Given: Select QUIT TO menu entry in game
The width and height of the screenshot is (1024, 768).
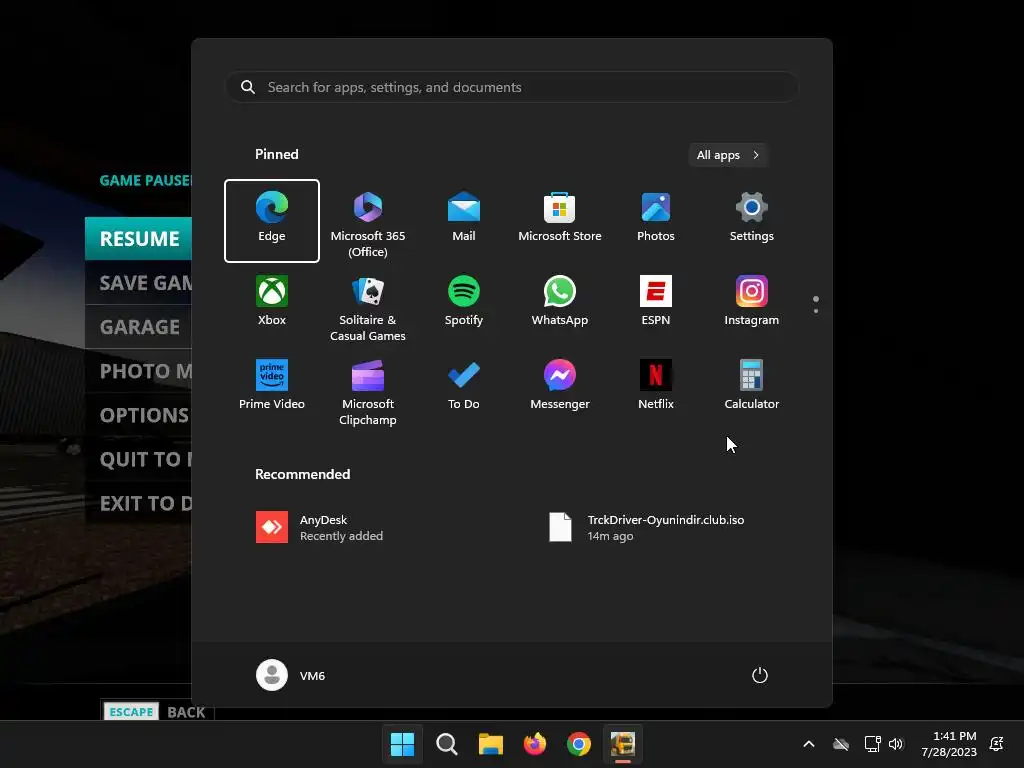Looking at the screenshot, I should 138,459.
